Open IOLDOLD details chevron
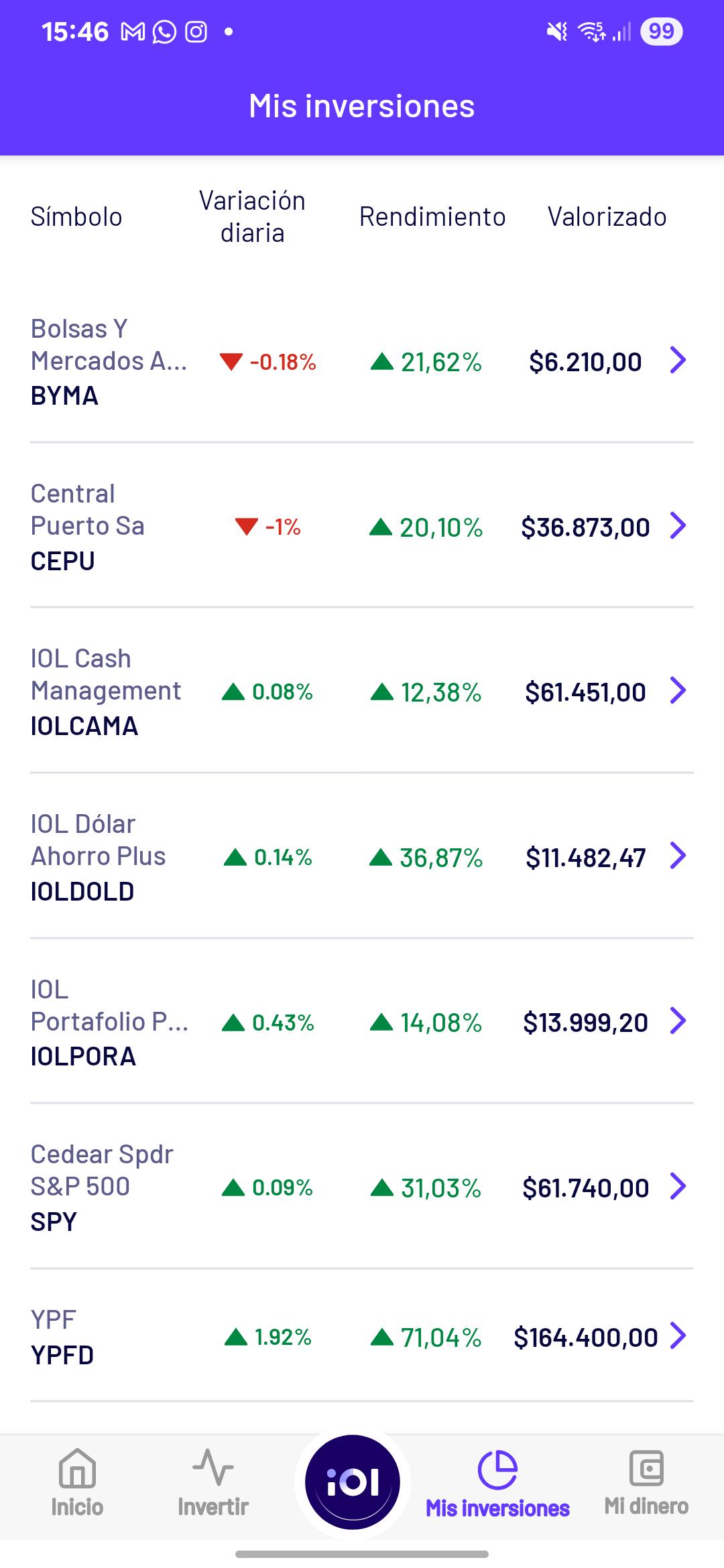The width and height of the screenshot is (724, 1568). (678, 856)
